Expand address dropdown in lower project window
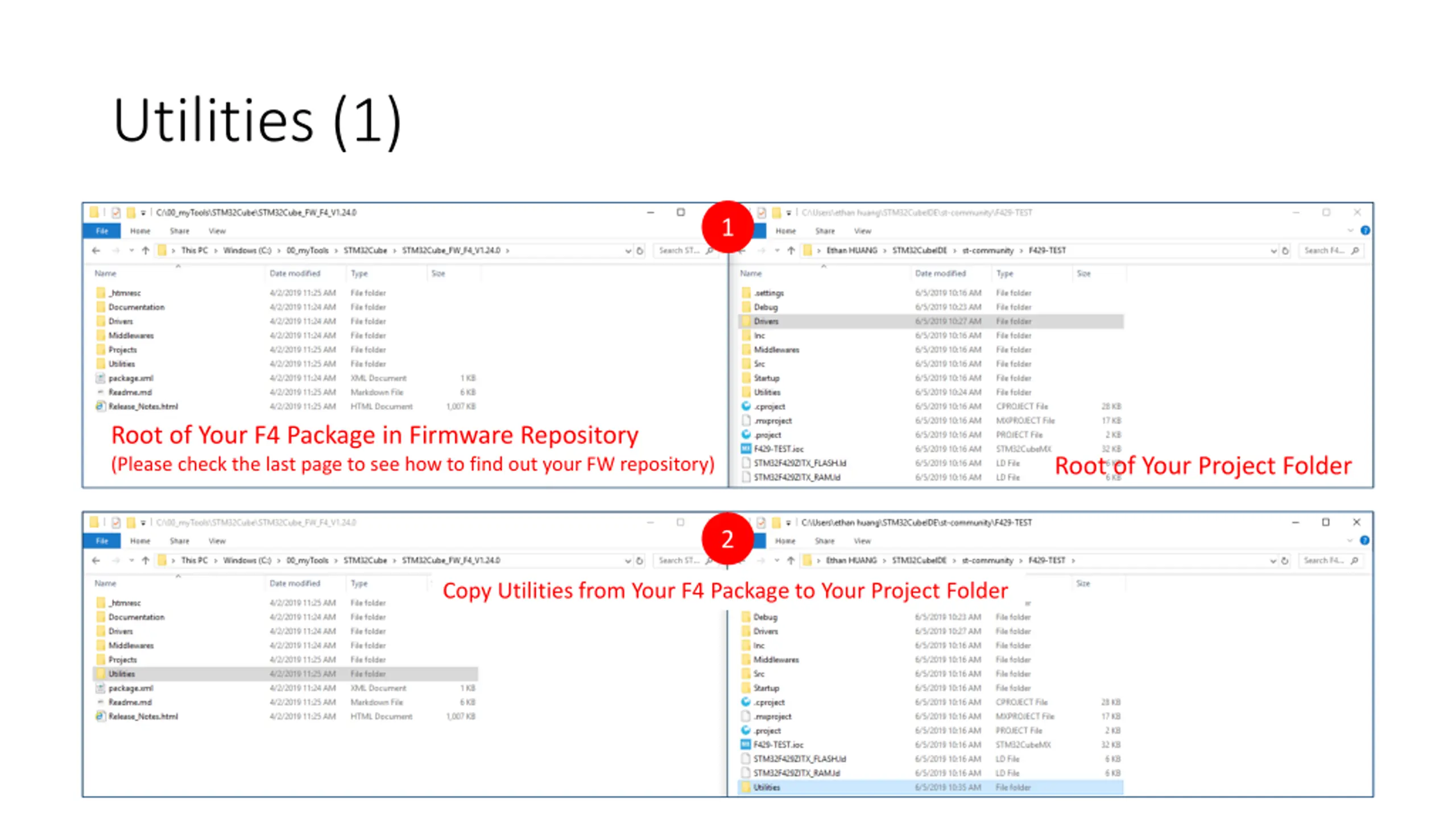 tap(1273, 561)
